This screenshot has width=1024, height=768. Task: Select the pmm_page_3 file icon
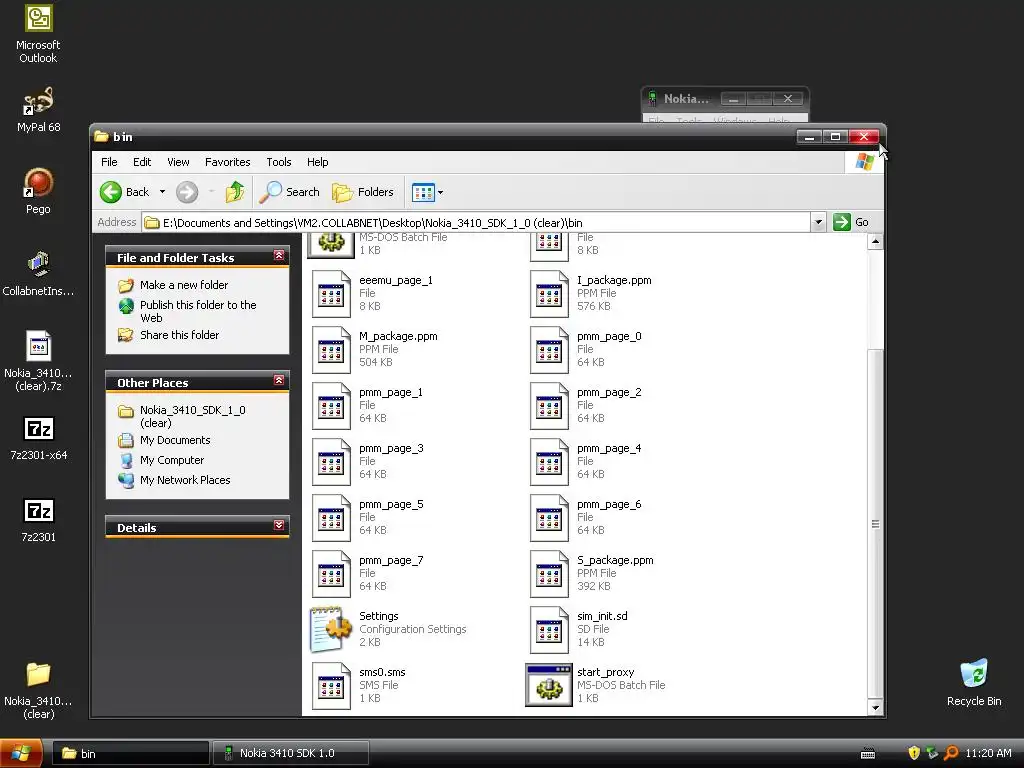click(x=331, y=462)
